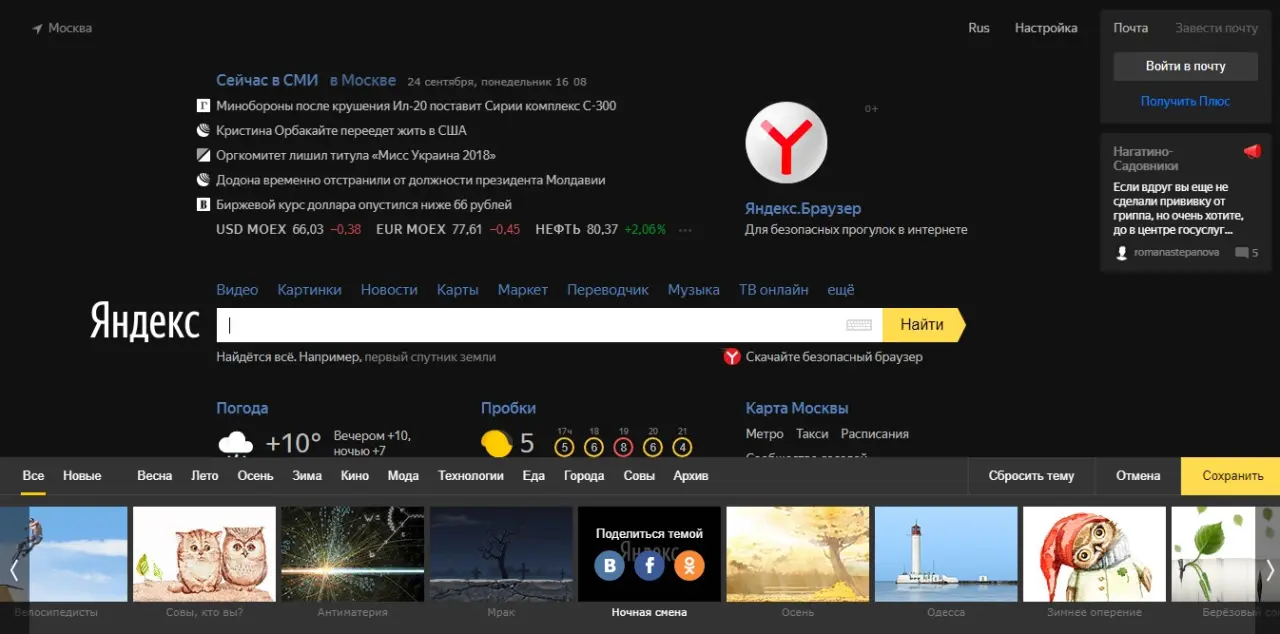
Task: Select the Технологии theme category
Action: [471, 476]
